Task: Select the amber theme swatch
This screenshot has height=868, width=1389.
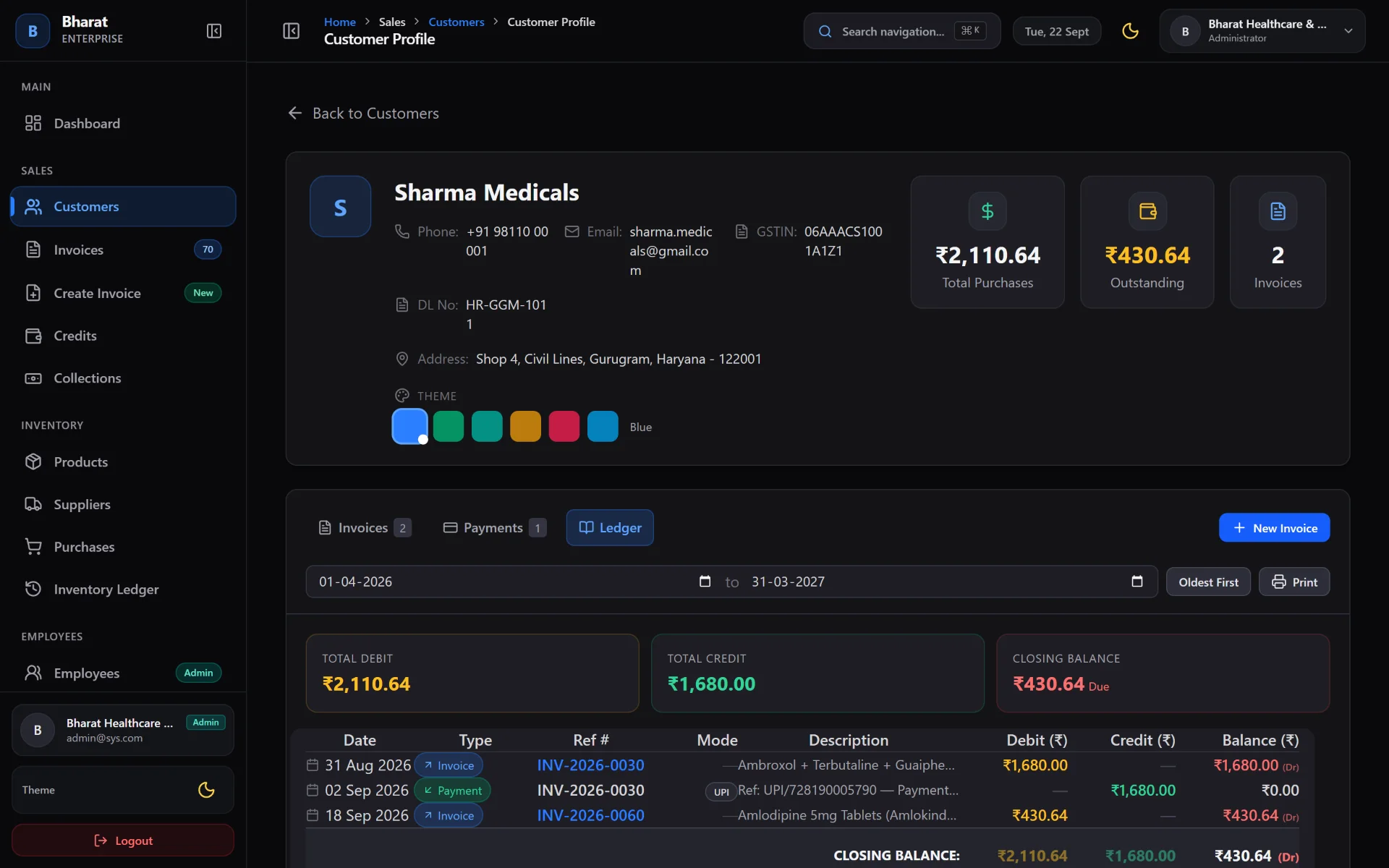Action: click(x=525, y=426)
